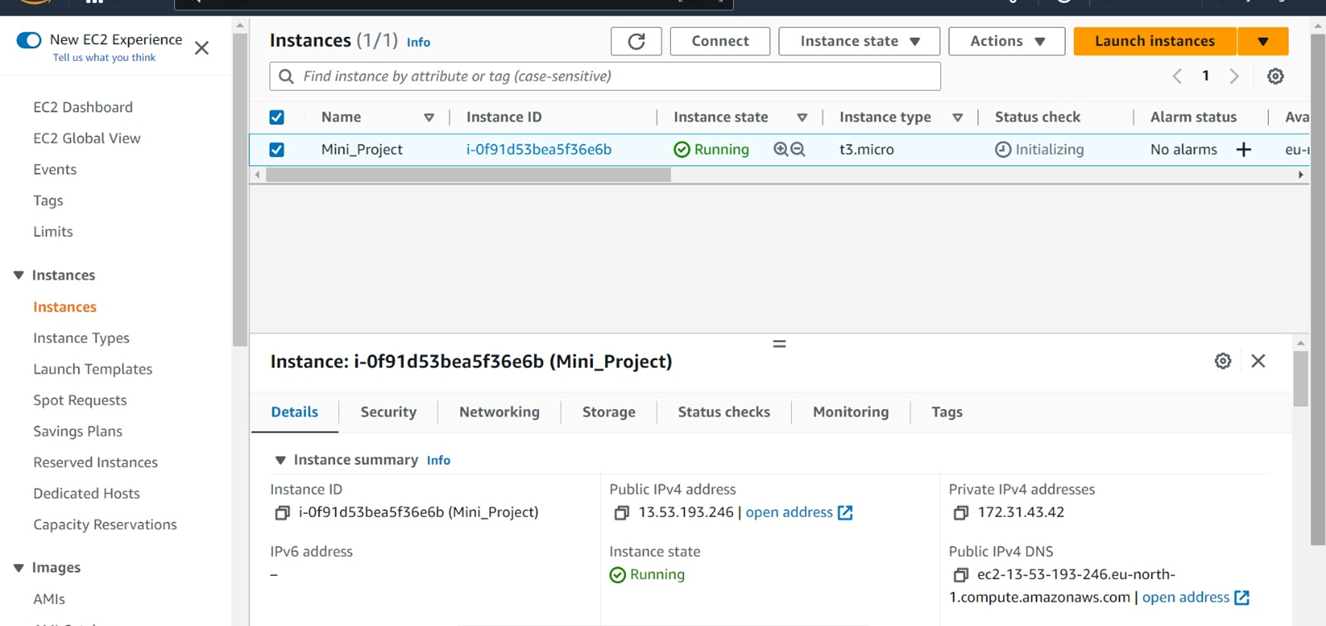Open details panel settings gear

(x=1222, y=361)
